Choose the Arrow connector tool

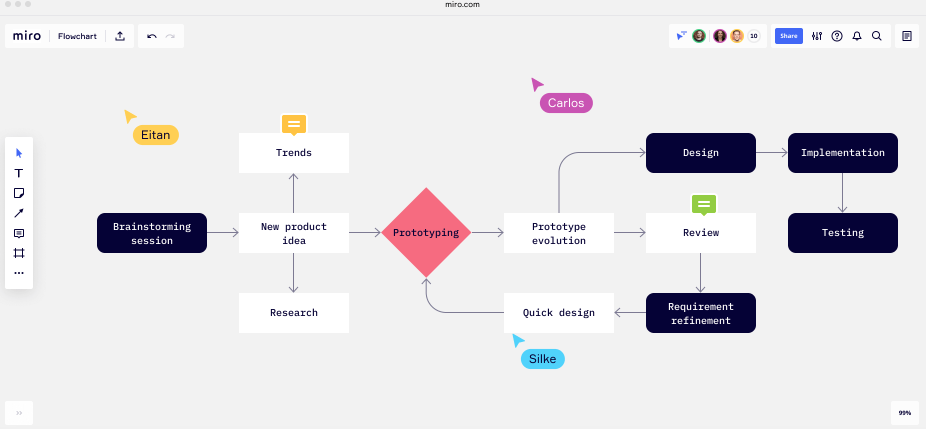click(19, 213)
